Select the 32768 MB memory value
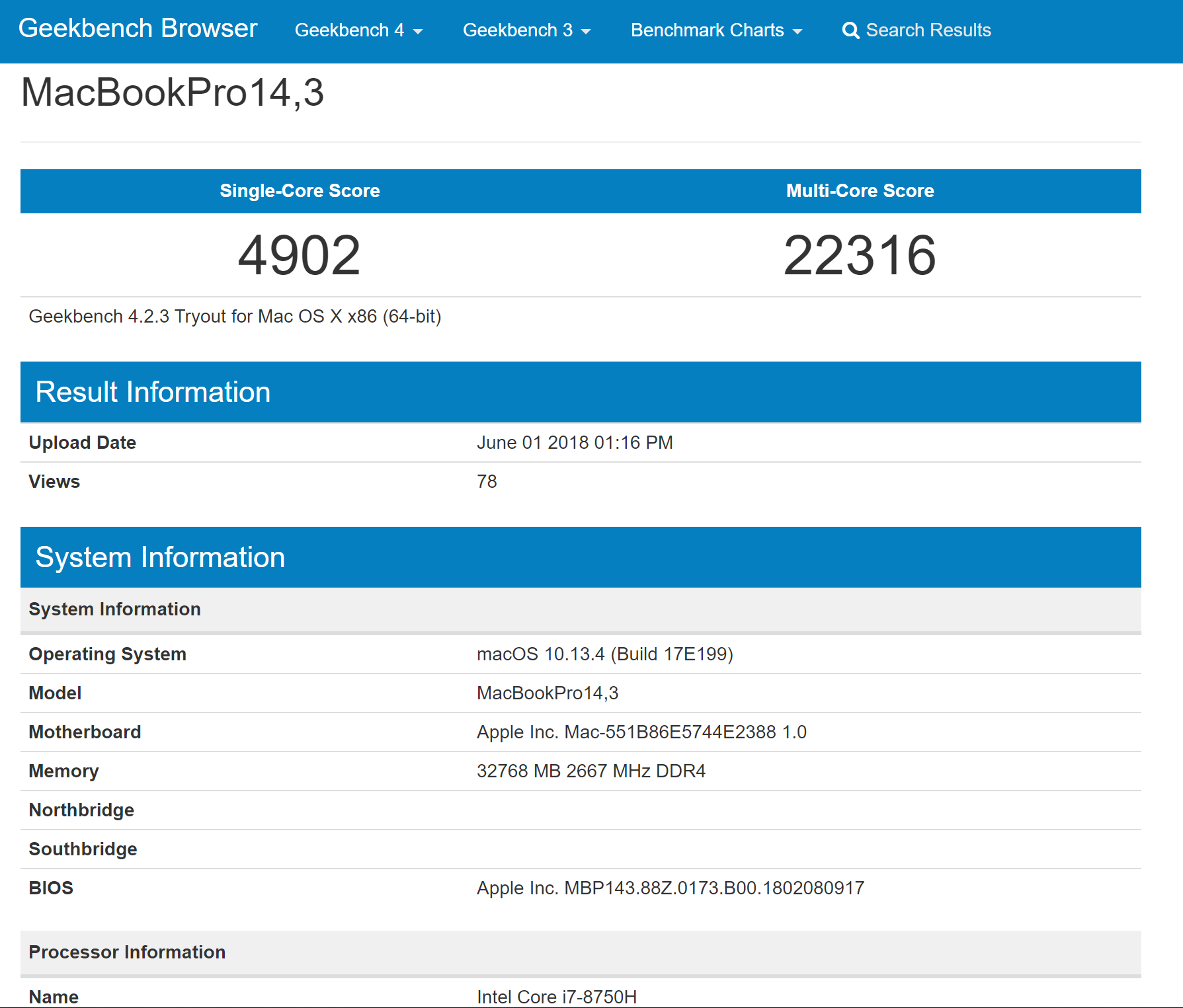Image resolution: width=1183 pixels, height=1008 pixels. tap(591, 771)
